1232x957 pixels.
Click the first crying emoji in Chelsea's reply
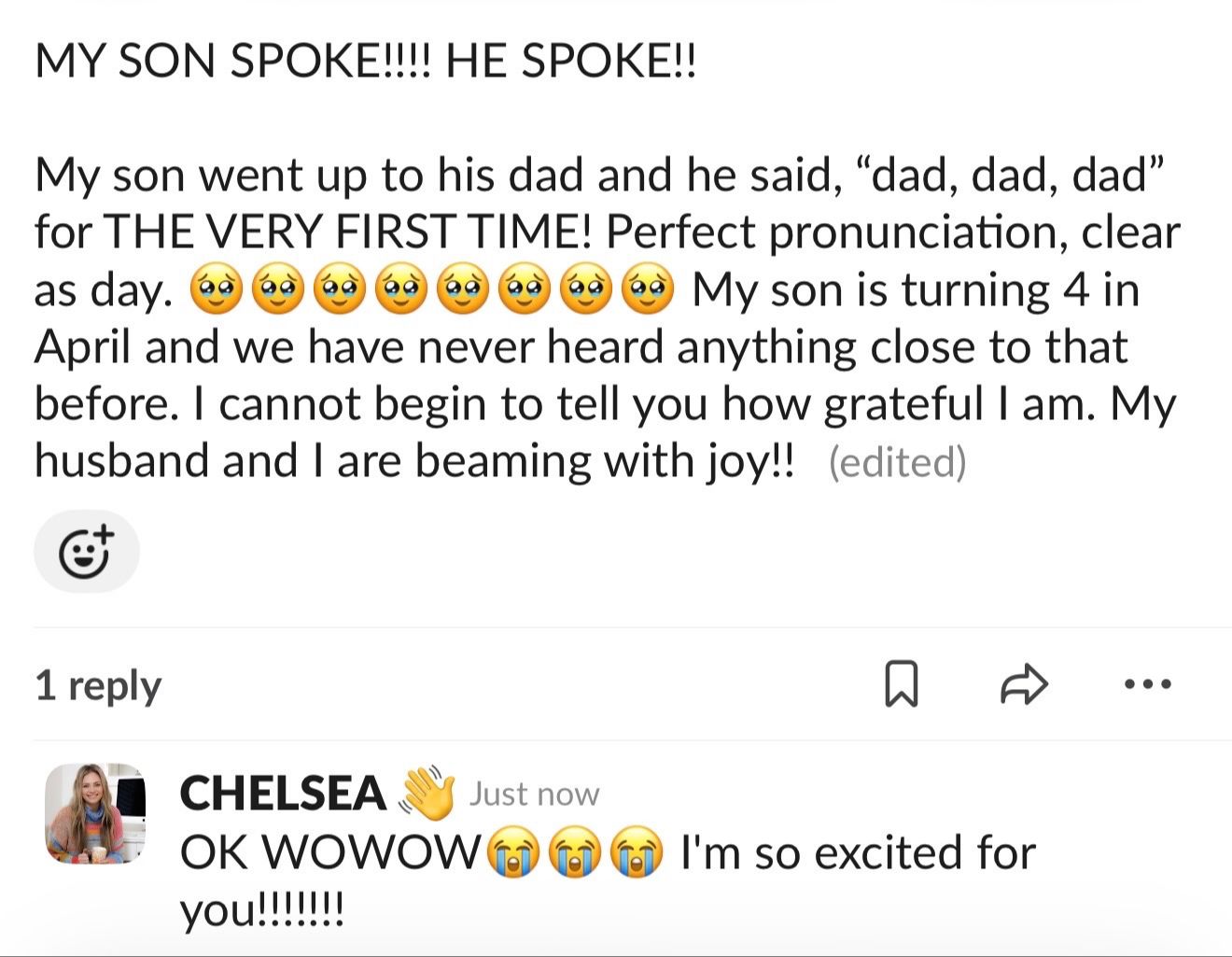pyautogui.click(x=511, y=853)
